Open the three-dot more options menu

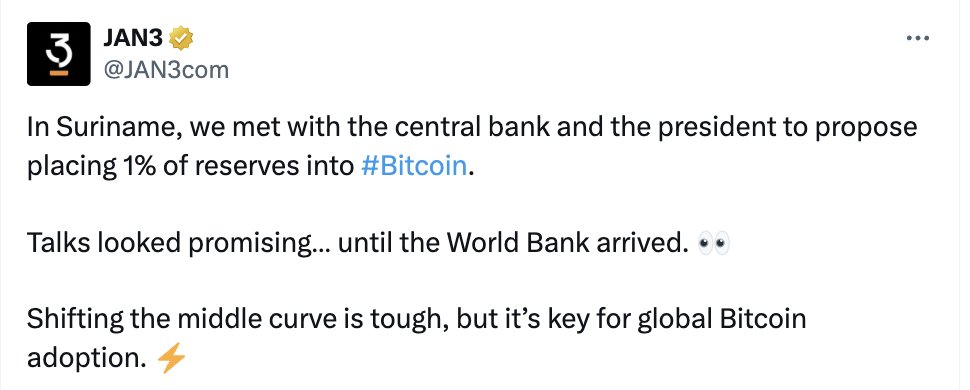click(x=917, y=38)
